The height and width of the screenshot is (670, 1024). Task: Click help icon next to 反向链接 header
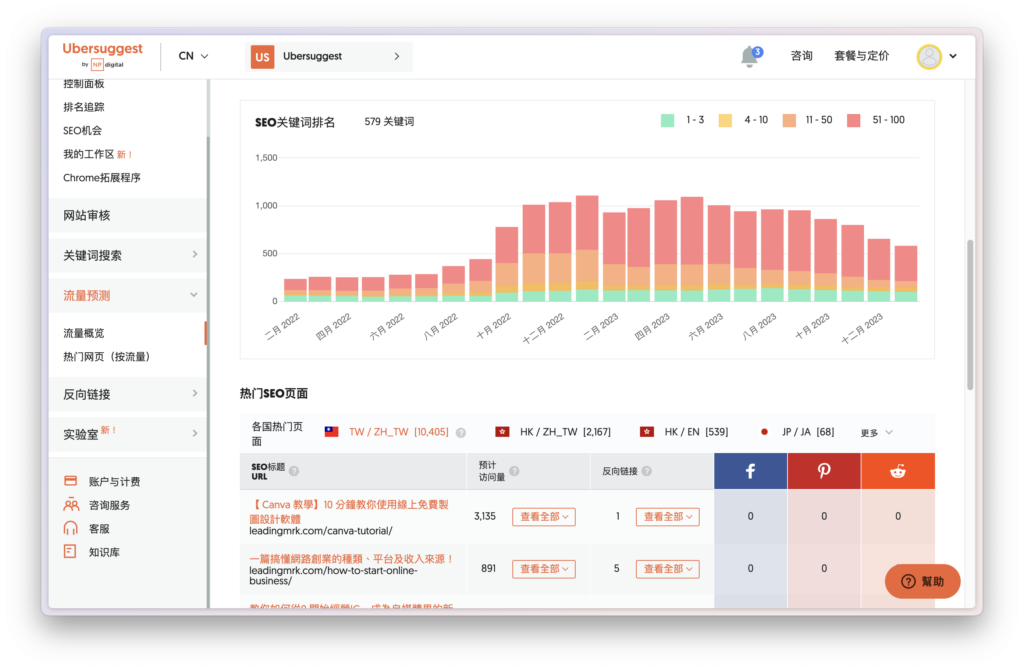[647, 471]
